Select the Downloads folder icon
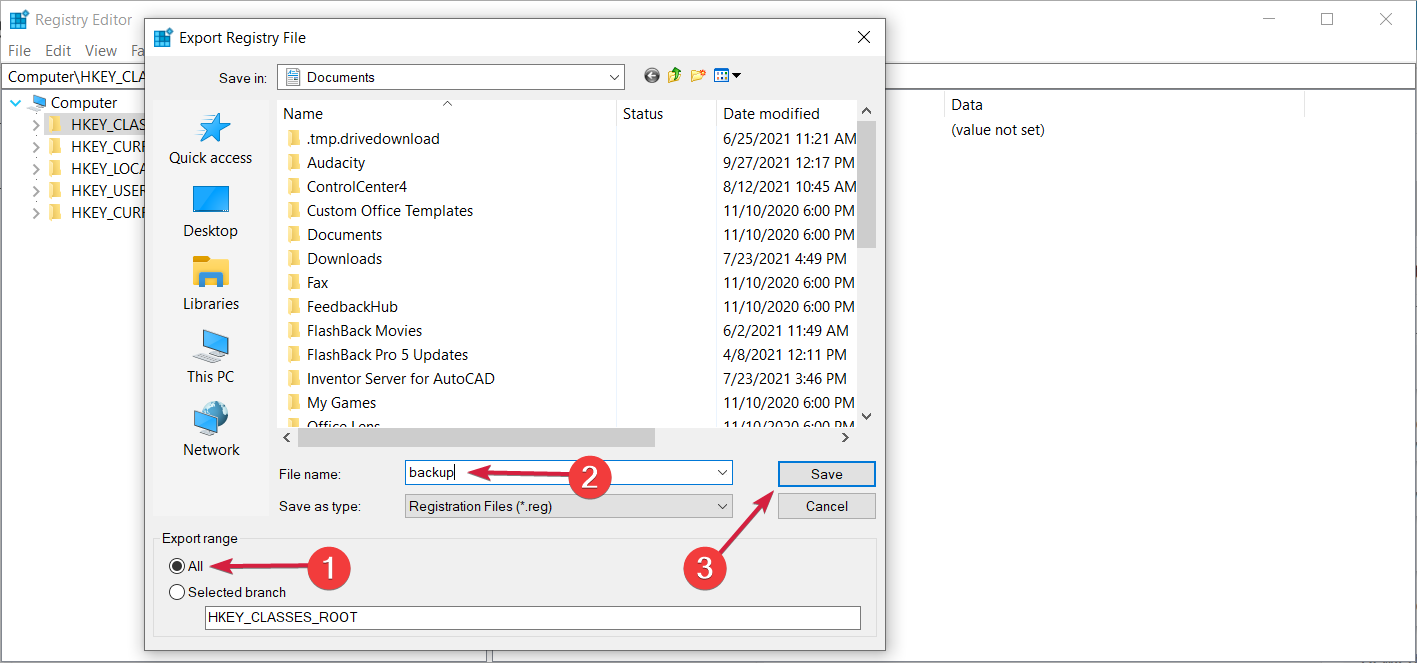This screenshot has height=663, width=1417. pos(294,259)
